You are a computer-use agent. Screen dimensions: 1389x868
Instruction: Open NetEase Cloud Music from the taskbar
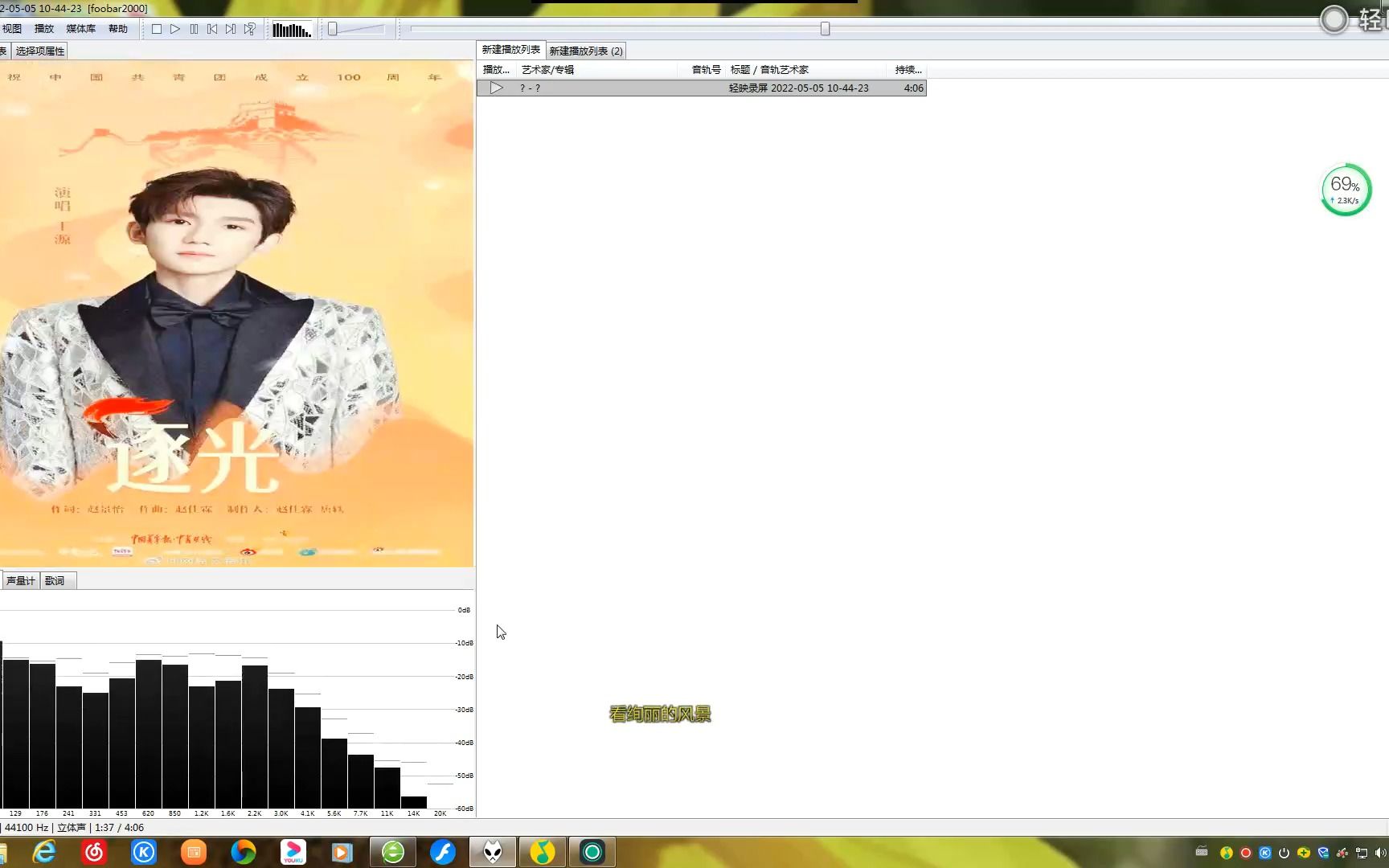point(94,852)
